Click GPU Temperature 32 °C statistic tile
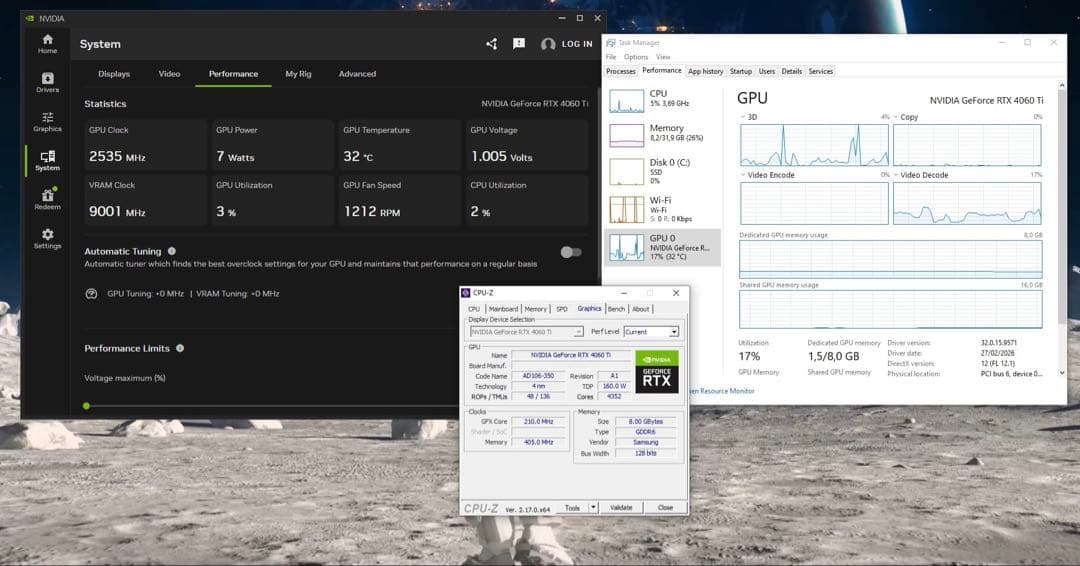Screen dimensions: 1080x566 coord(399,145)
